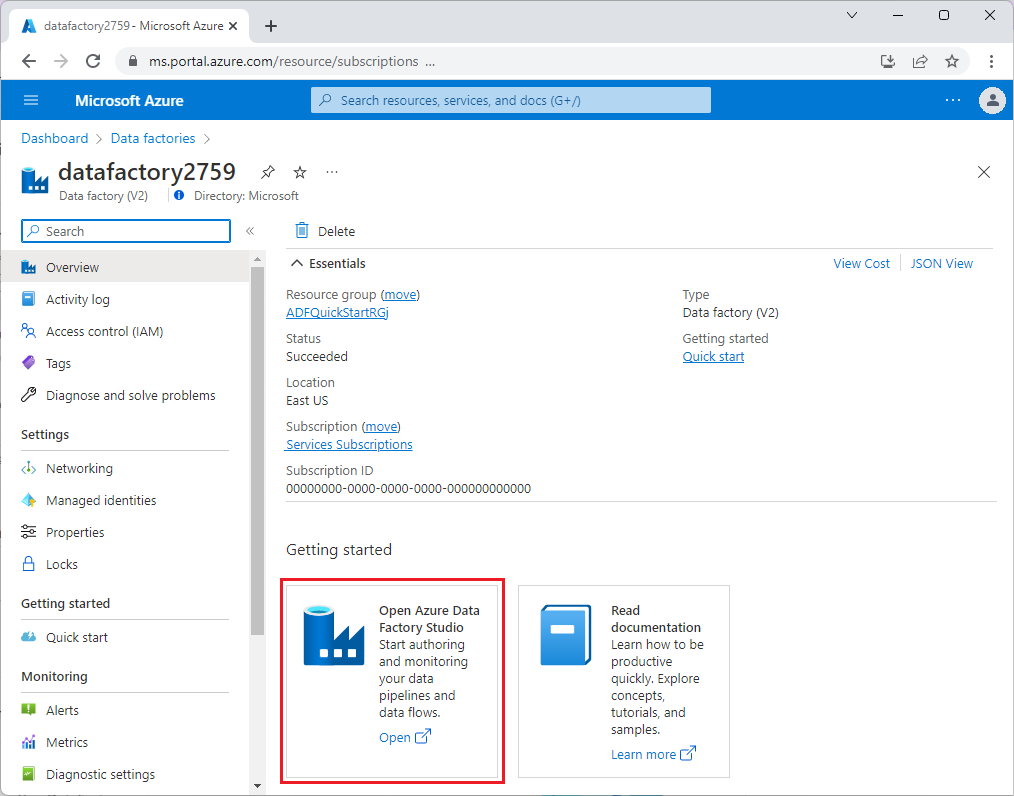
Task: Click the sidebar Search box
Action: 125,231
